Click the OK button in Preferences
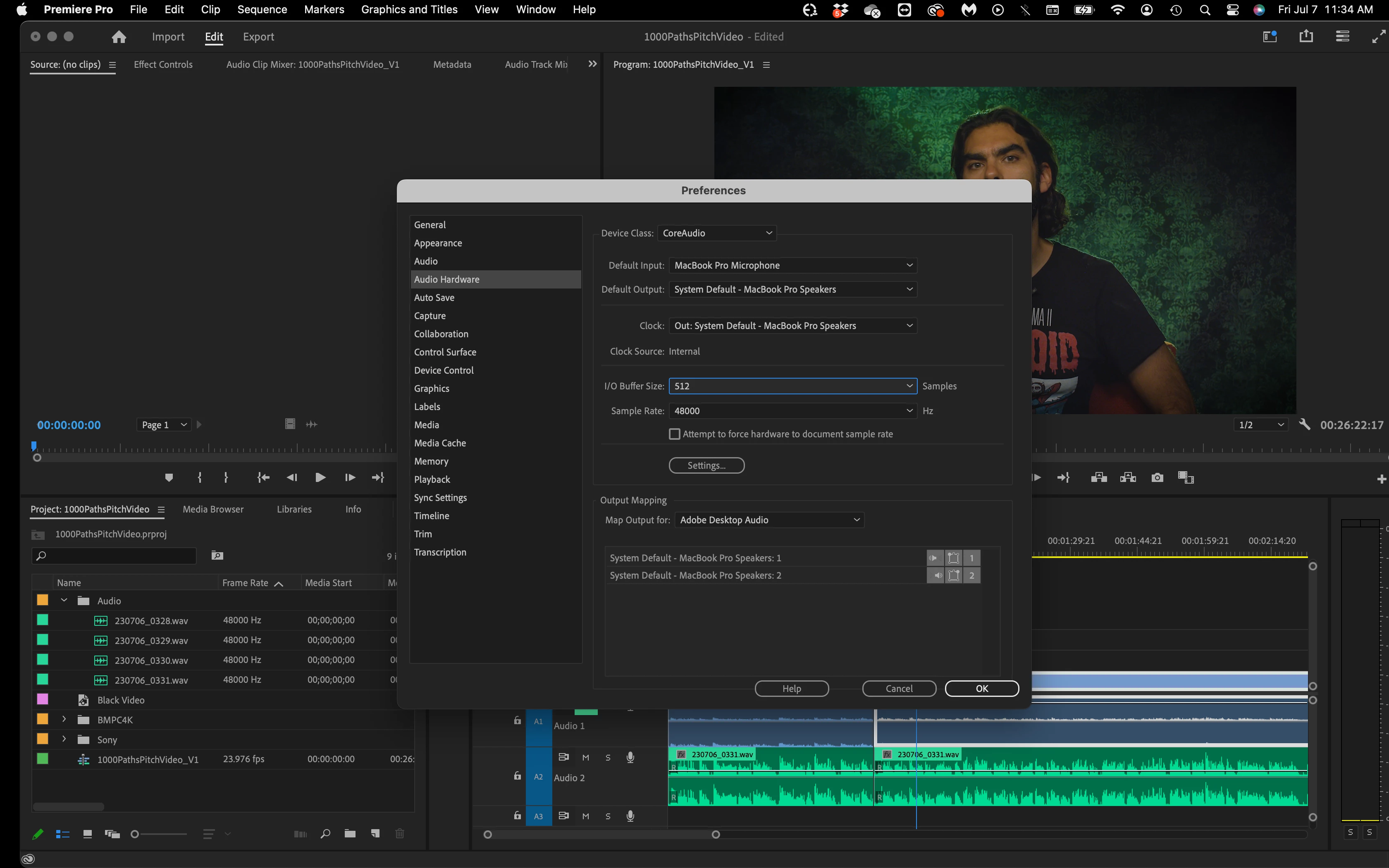The width and height of the screenshot is (1389, 868). [981, 688]
